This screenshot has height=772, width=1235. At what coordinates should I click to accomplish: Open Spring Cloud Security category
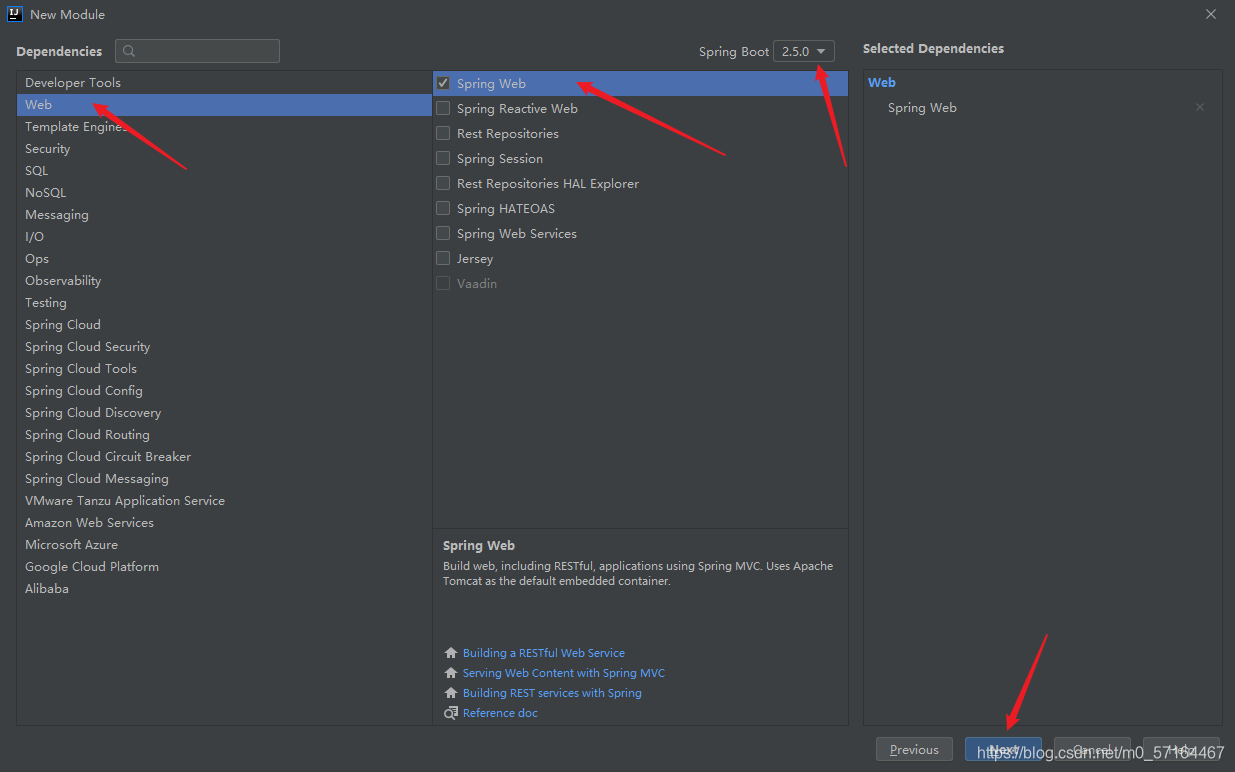pos(224,346)
